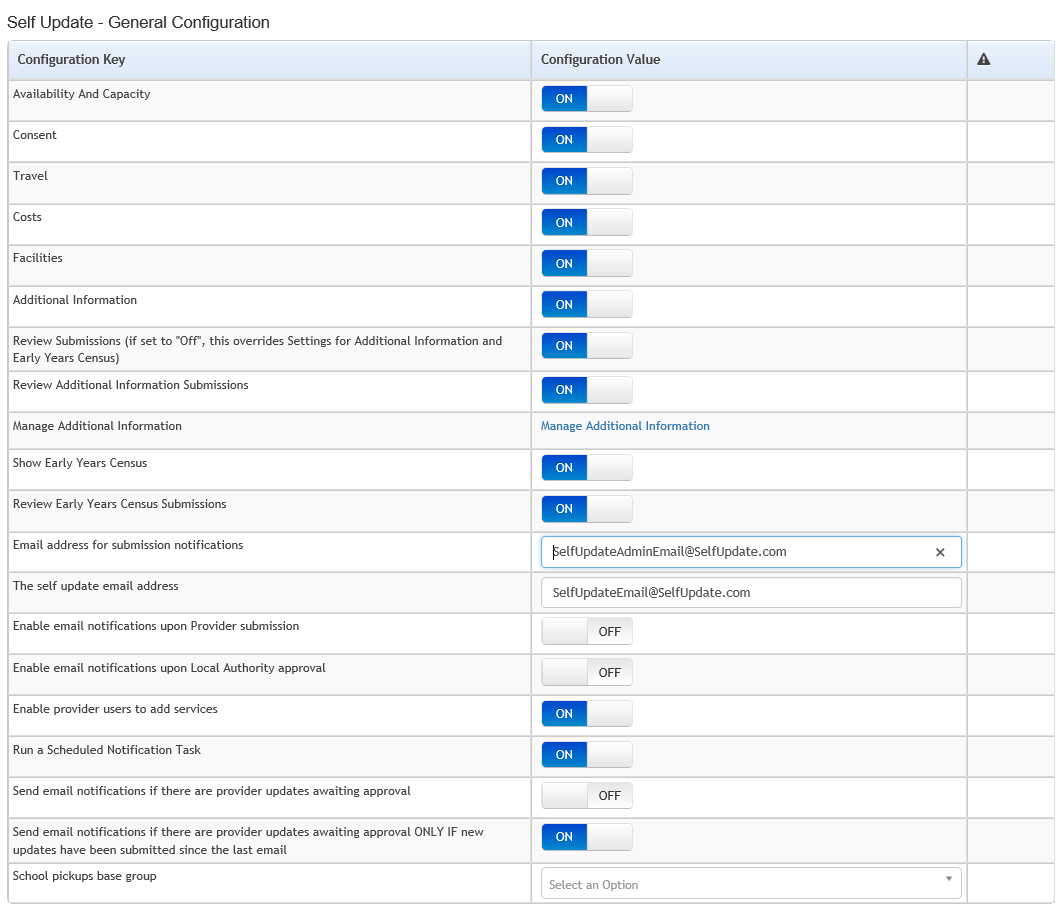The image size is (1063, 907).
Task: Toggle the Availability And Capacity switch
Action: pos(586,99)
